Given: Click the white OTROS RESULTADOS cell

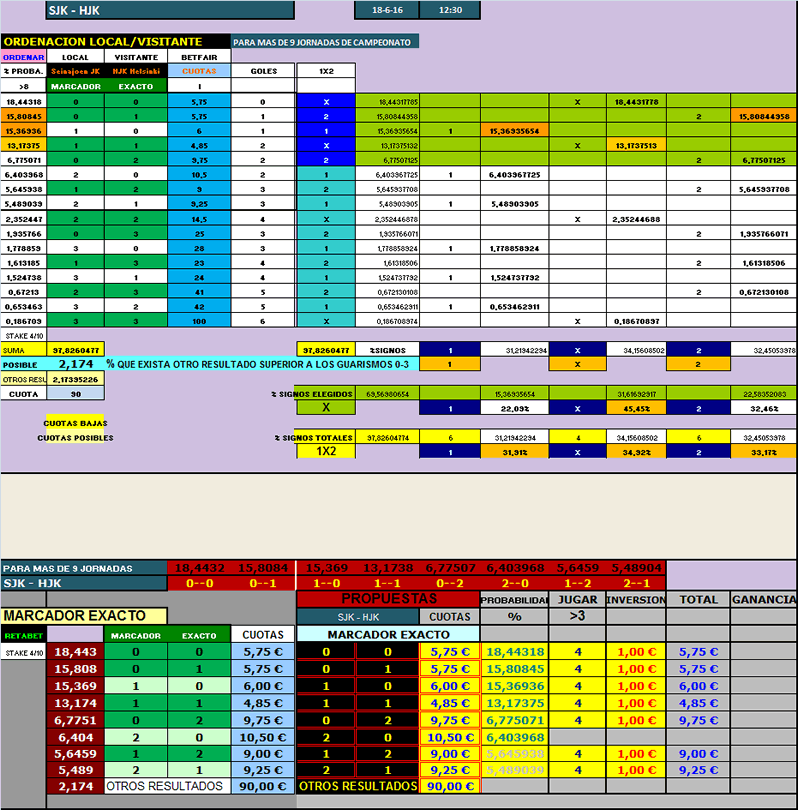Looking at the screenshot, I should [167, 786].
